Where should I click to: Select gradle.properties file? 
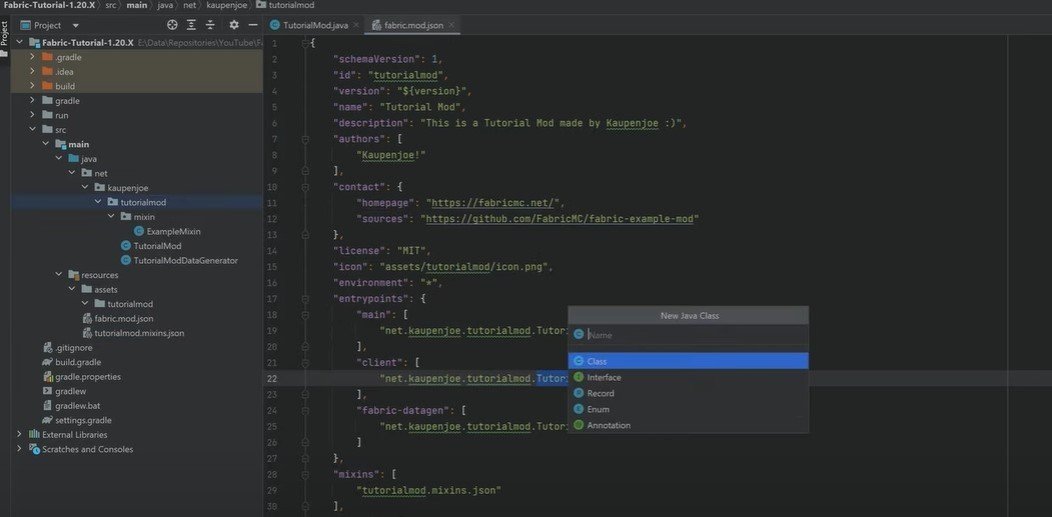(x=88, y=377)
